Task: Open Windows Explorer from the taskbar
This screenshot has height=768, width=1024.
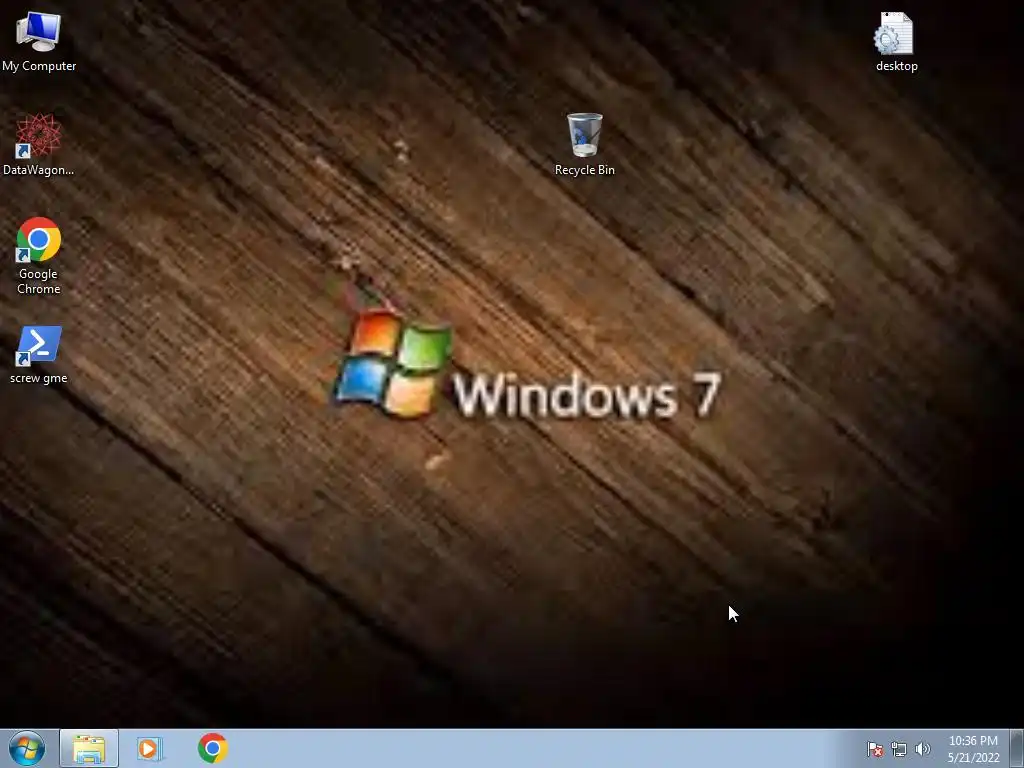Action: coord(89,748)
